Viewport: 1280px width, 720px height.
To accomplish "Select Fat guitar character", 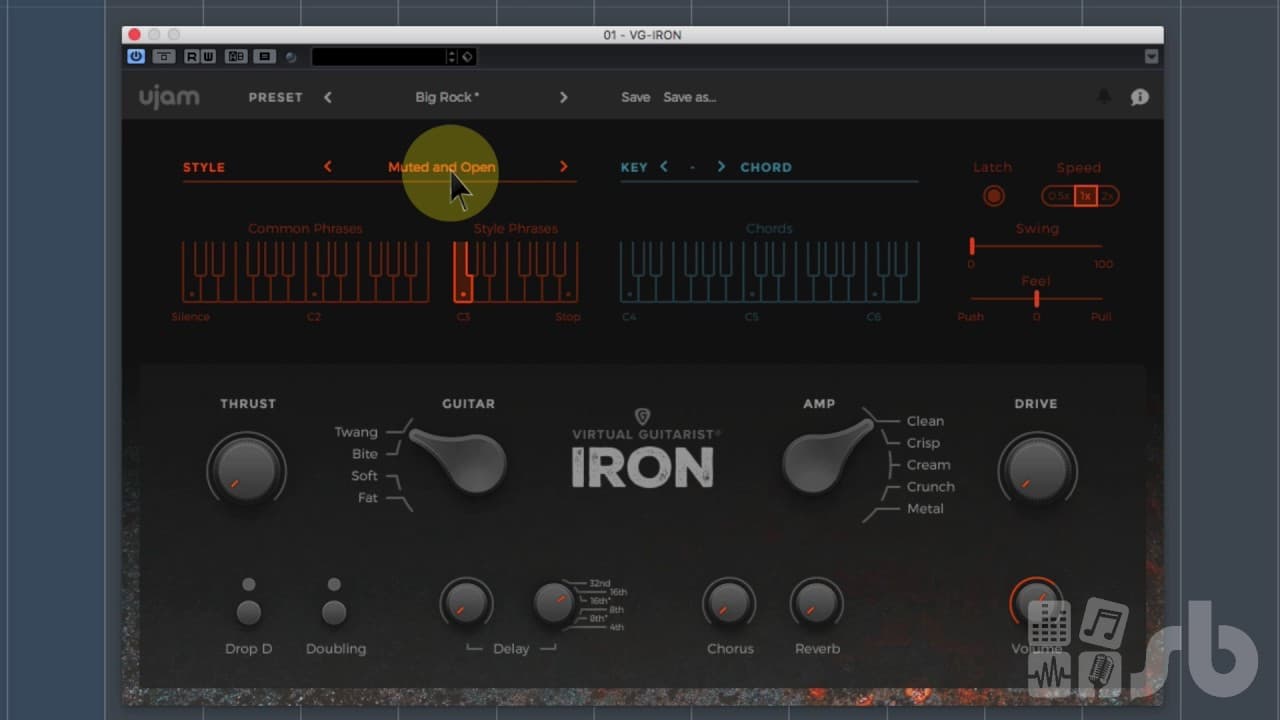I will pos(368,498).
